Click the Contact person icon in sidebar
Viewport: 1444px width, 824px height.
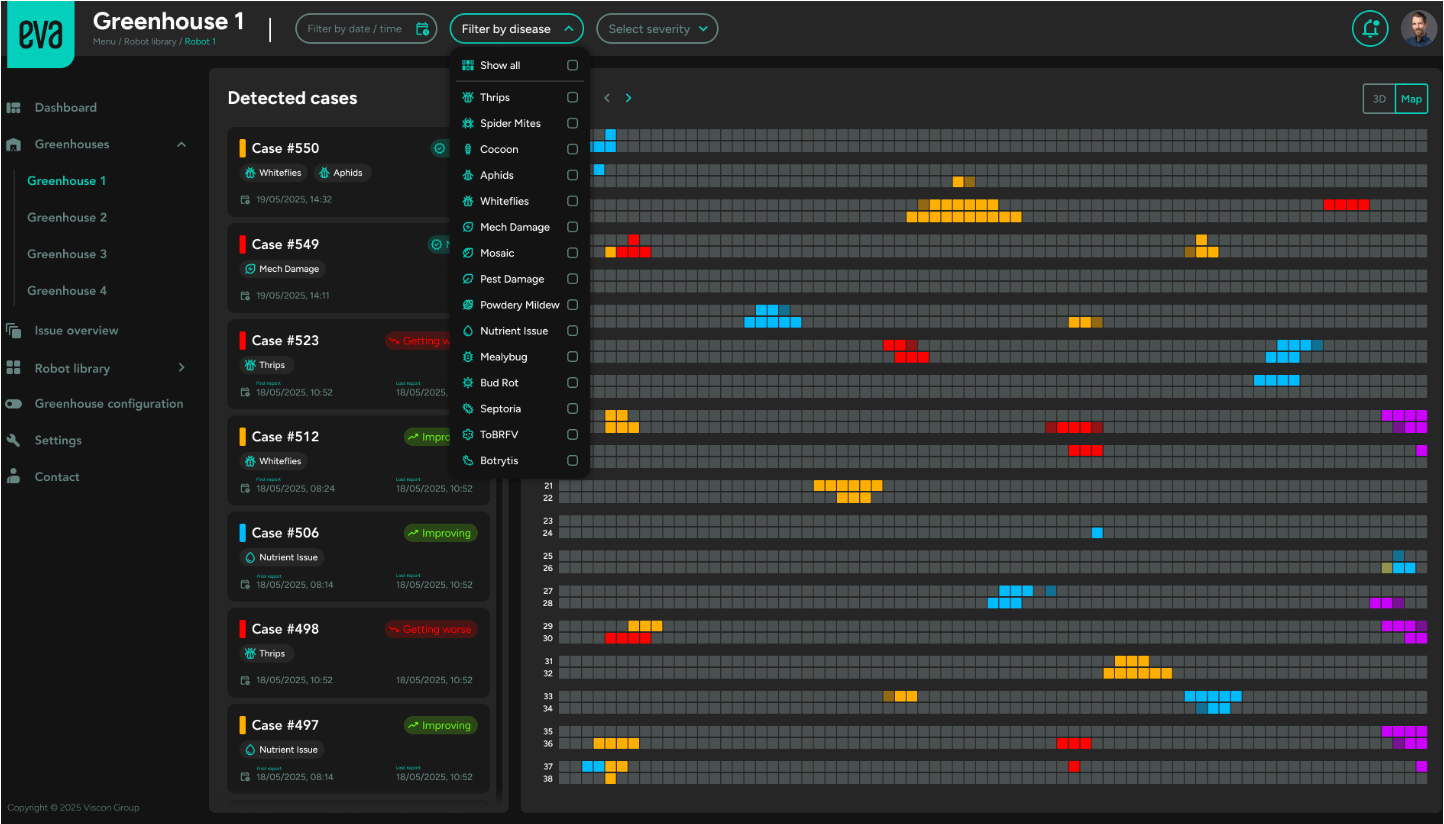14,477
